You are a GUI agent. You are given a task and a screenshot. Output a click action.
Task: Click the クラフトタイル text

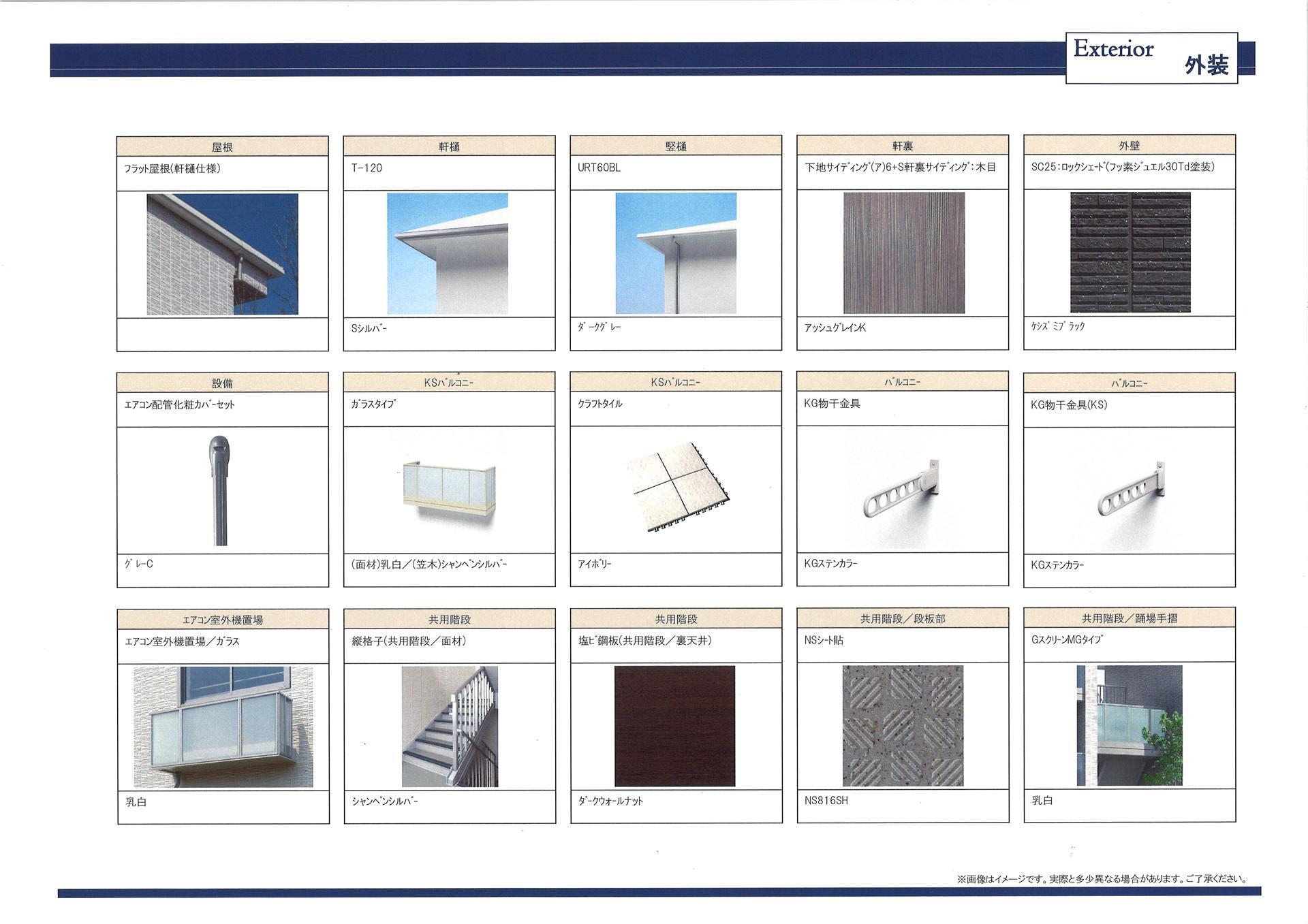(599, 404)
